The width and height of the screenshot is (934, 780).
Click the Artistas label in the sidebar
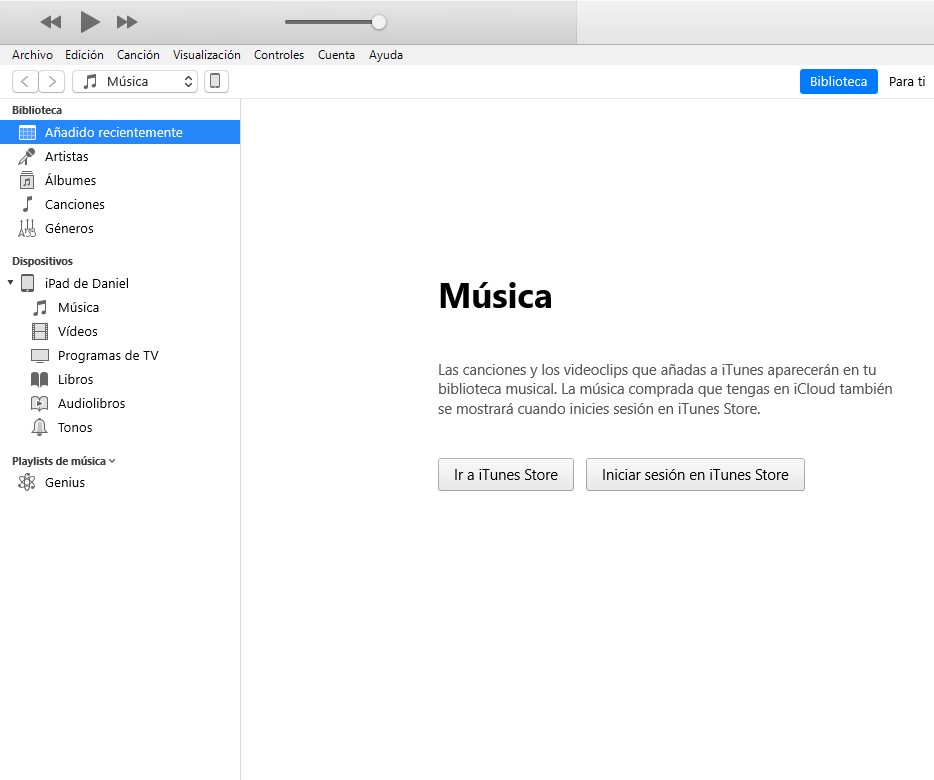click(67, 156)
